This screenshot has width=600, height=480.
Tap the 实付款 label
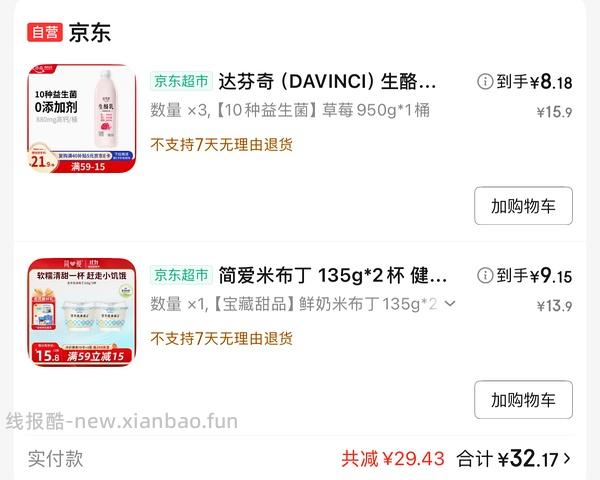pyautogui.click(x=55, y=459)
